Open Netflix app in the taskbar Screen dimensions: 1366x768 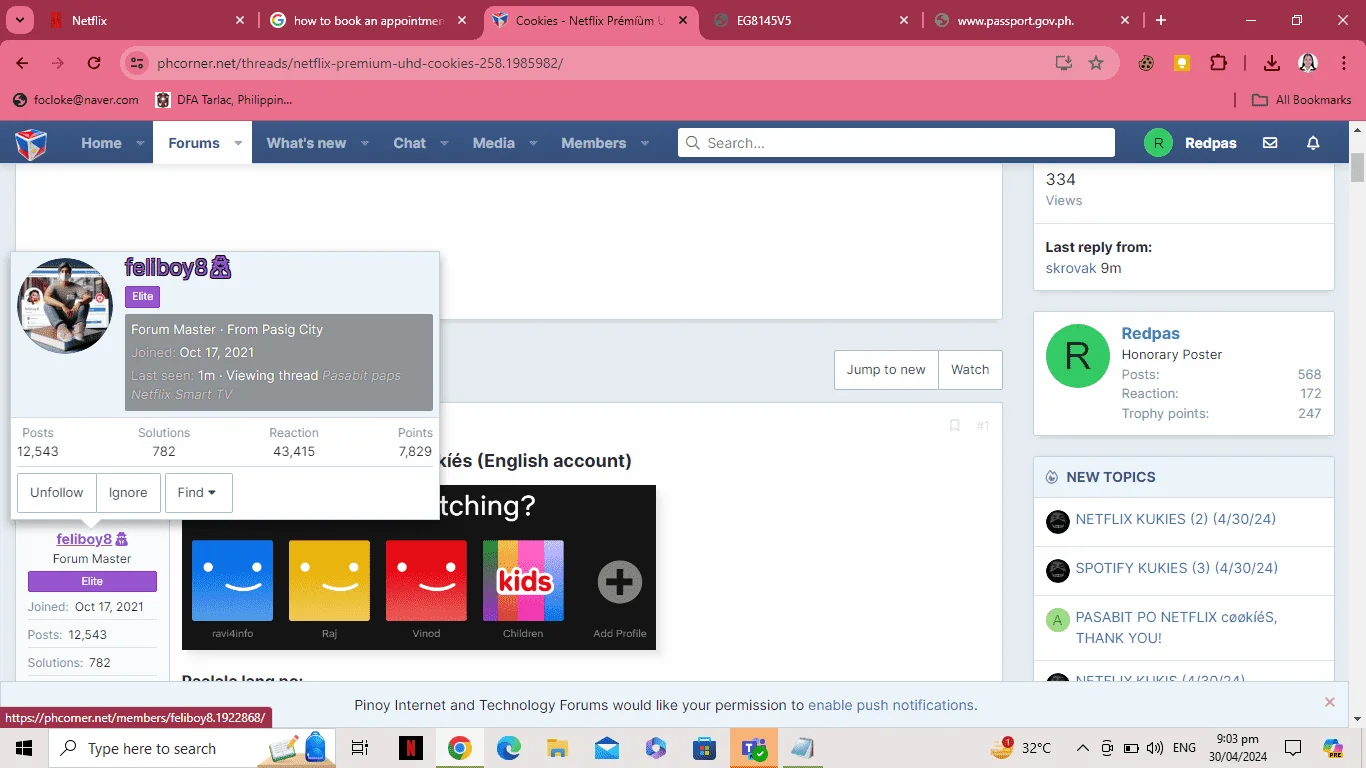point(410,748)
